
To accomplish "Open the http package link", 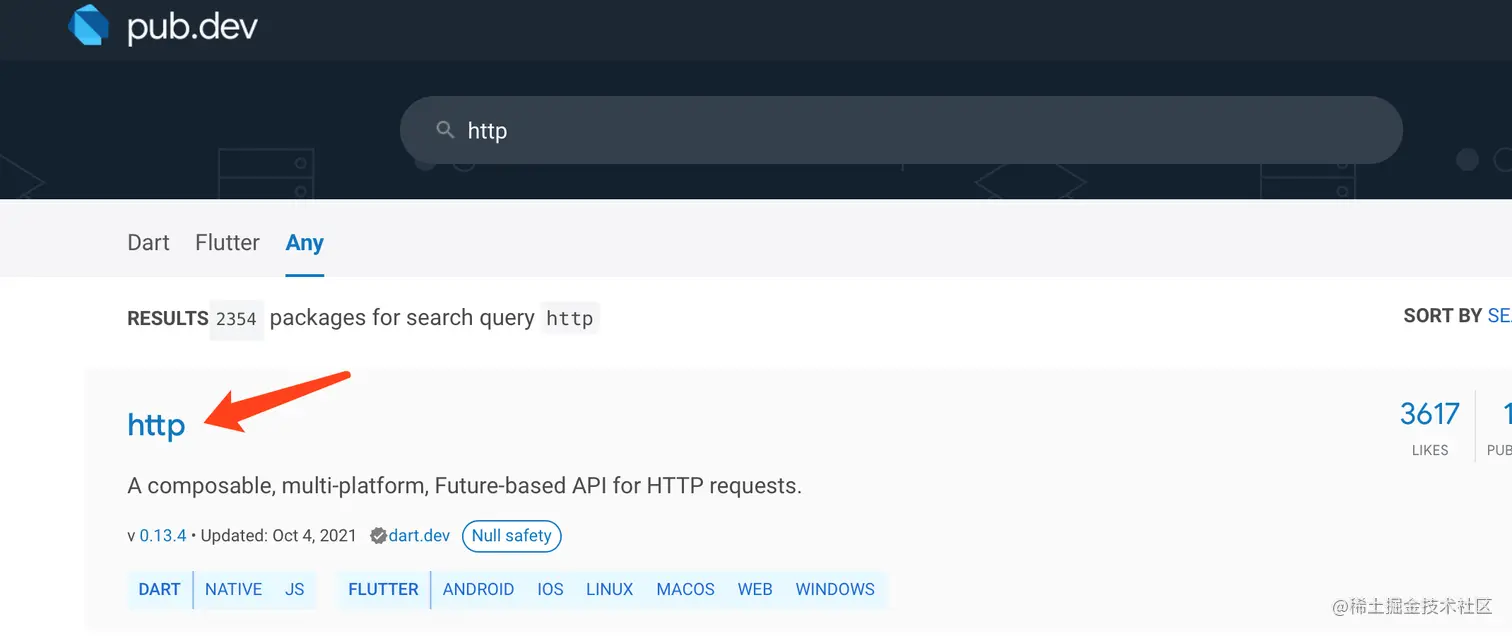I will (156, 425).
